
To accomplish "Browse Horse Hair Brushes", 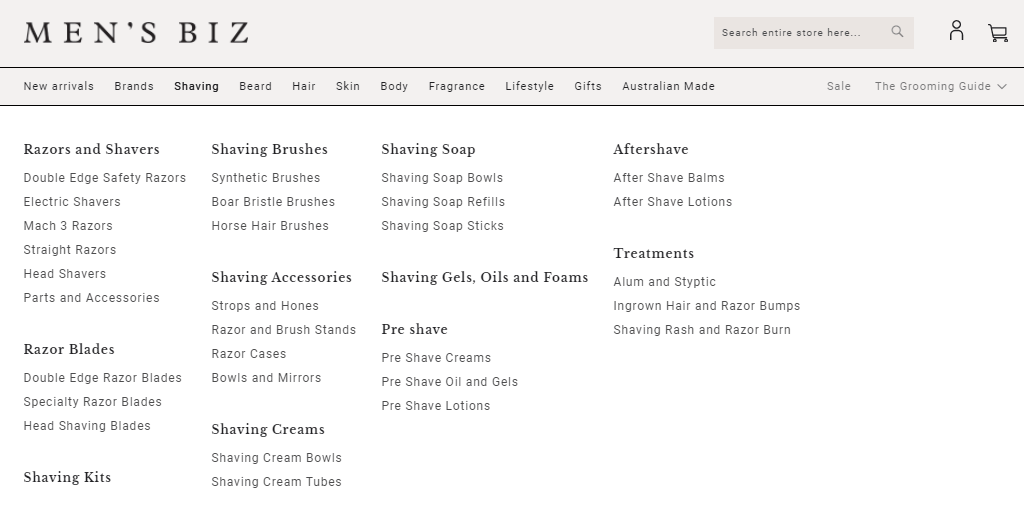I will coord(270,226).
